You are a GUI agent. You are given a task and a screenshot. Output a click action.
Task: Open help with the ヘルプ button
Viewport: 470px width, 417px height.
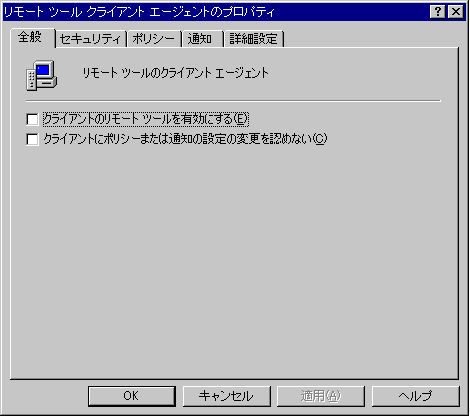[415, 396]
